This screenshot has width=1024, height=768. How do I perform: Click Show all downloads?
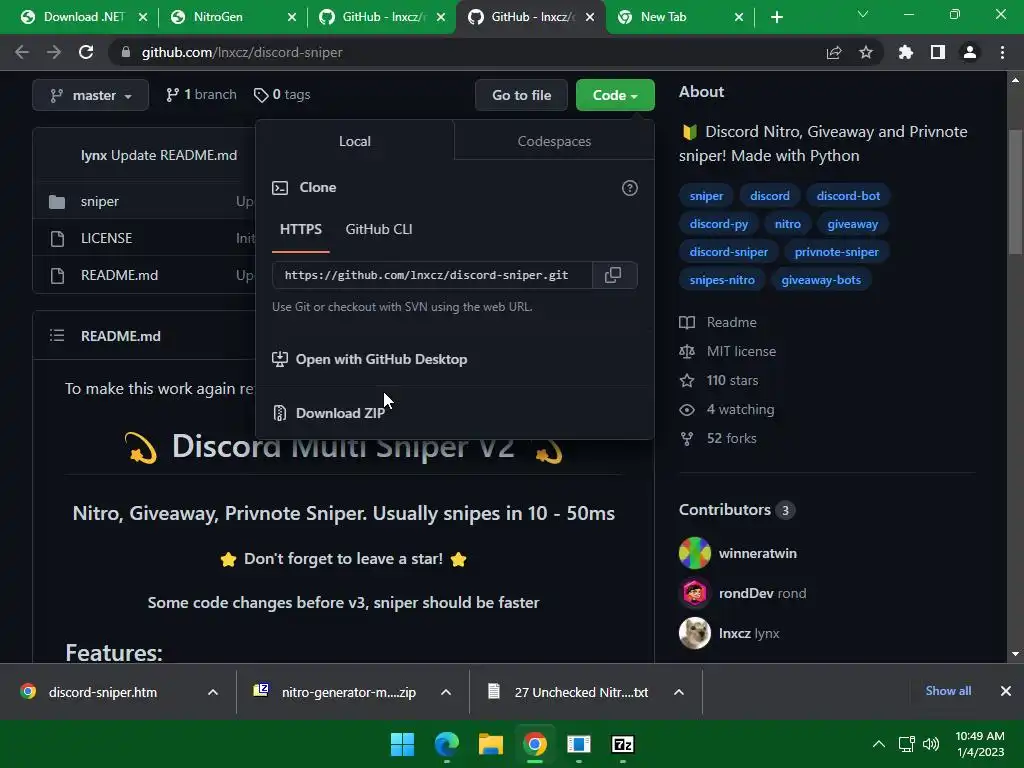(948, 691)
